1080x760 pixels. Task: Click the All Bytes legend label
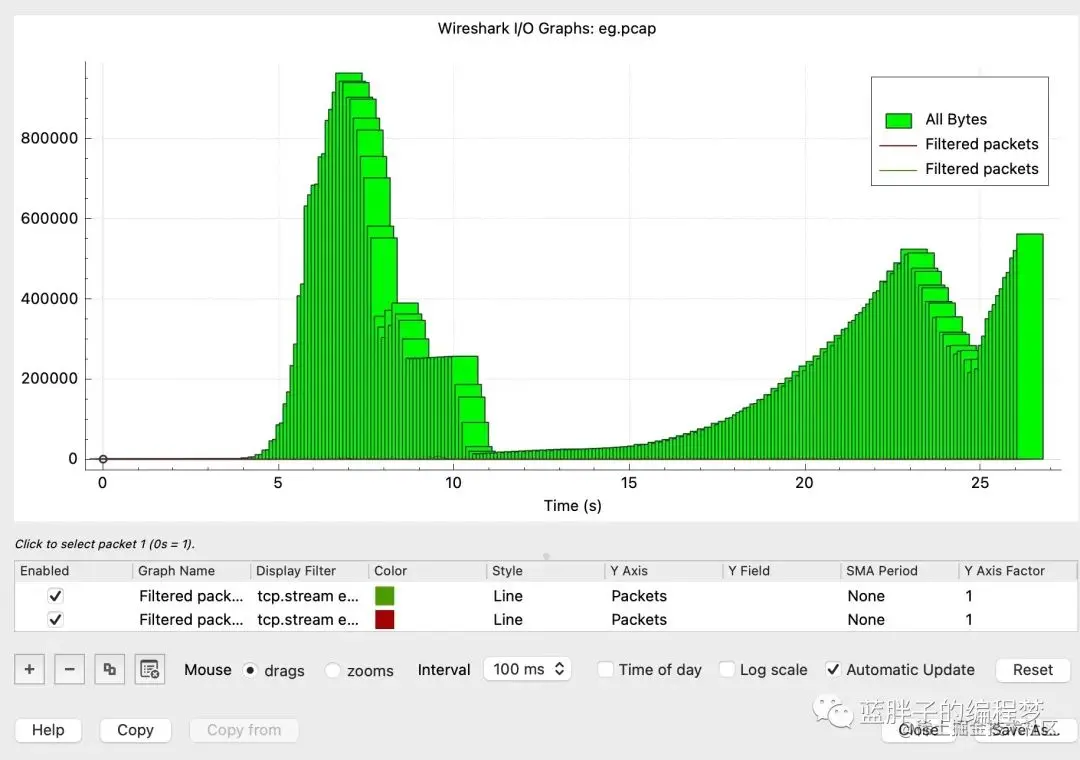956,119
